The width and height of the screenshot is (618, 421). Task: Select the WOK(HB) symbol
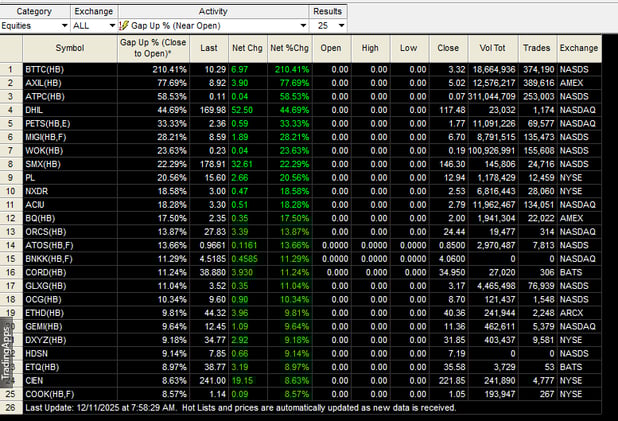pos(44,151)
